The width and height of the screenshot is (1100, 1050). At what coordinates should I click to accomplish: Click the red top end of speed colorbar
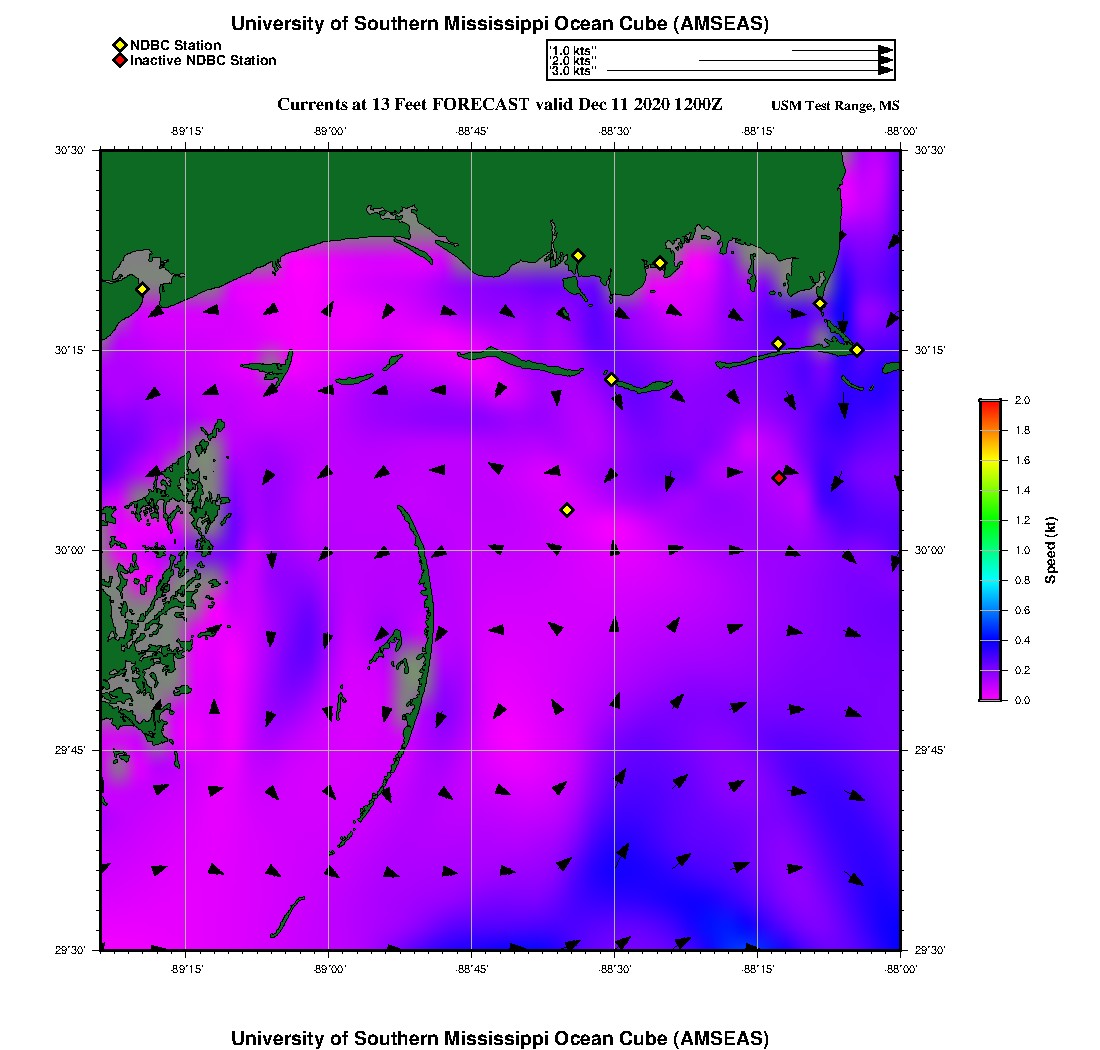pos(989,404)
